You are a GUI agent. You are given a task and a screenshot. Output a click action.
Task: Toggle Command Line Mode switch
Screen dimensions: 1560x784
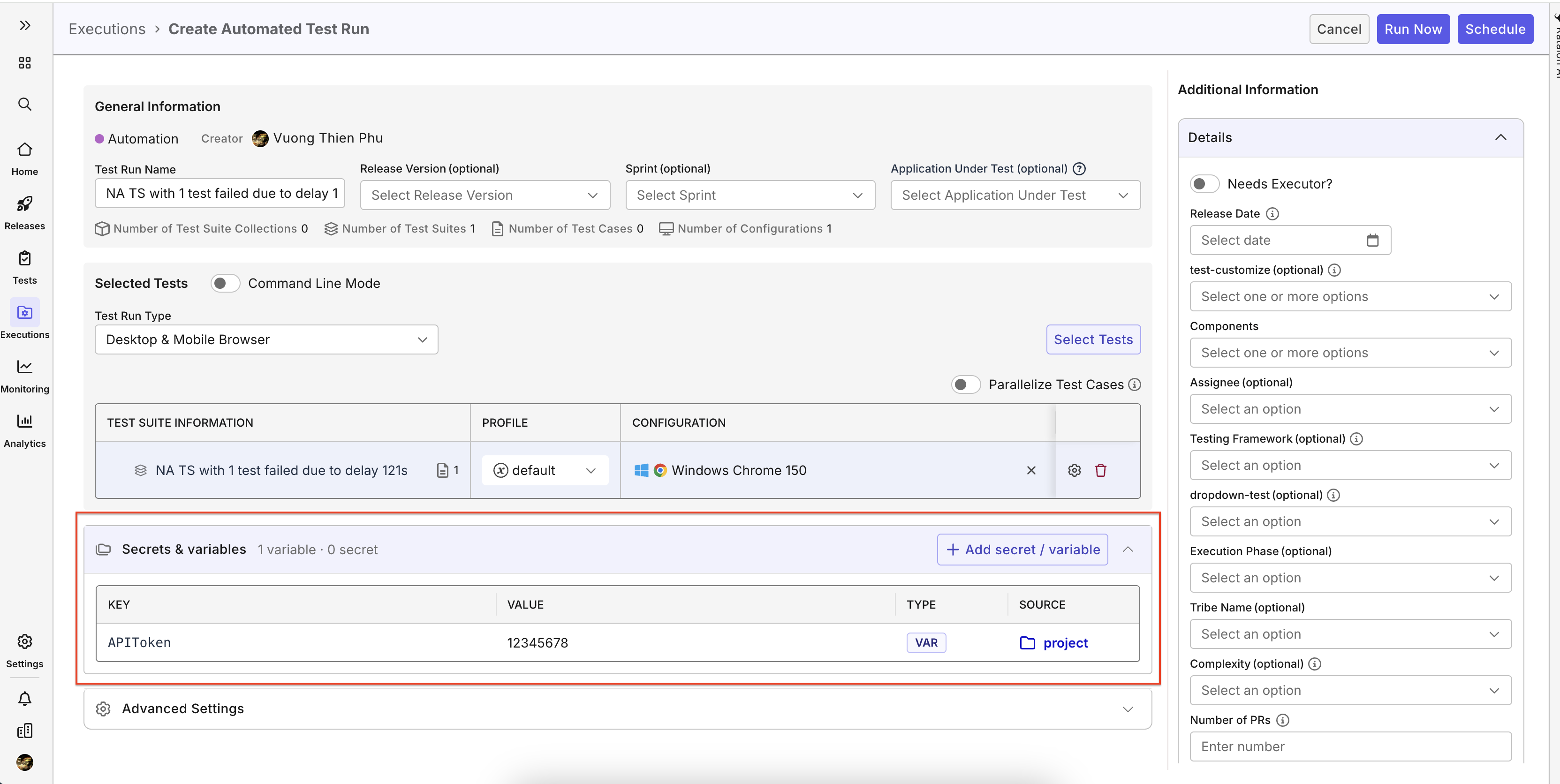pyautogui.click(x=225, y=283)
